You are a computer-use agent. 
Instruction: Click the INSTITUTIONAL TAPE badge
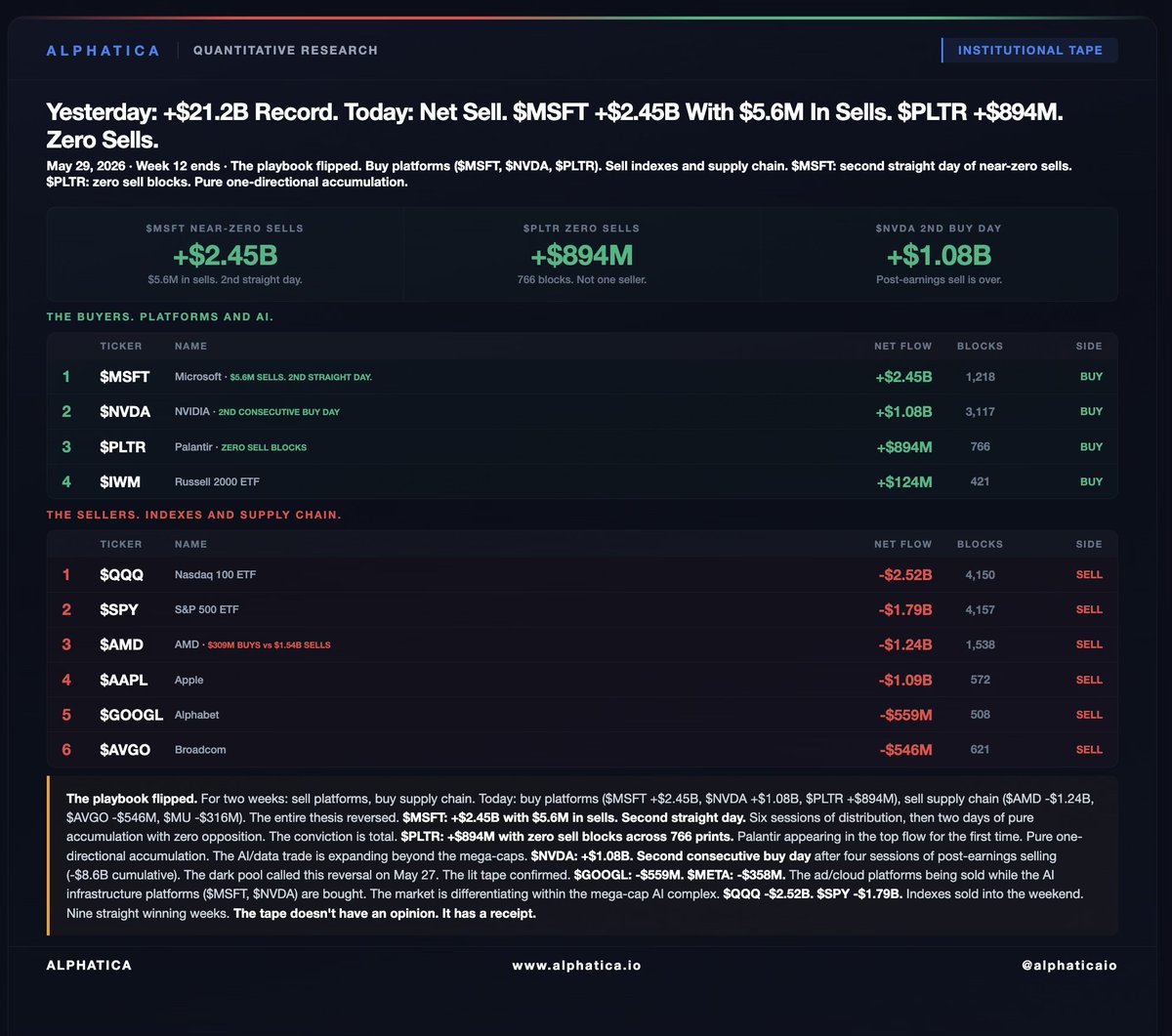[x=1029, y=50]
